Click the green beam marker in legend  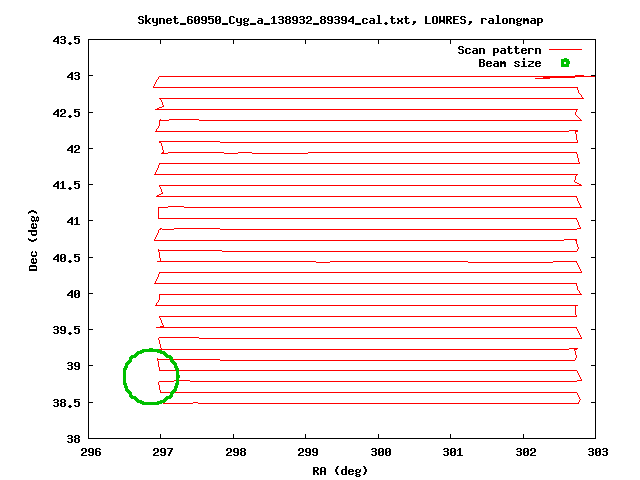click(565, 63)
